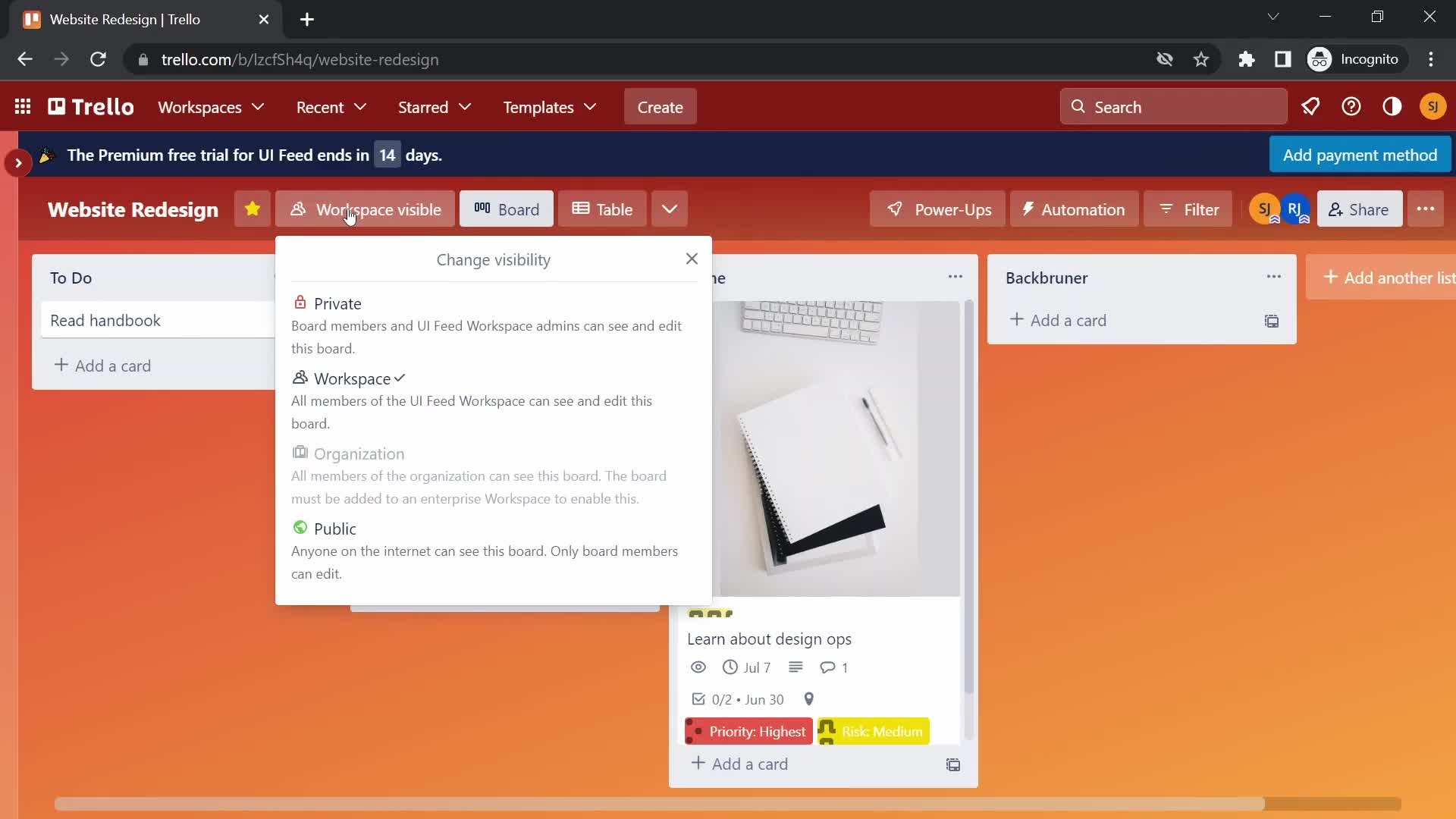1456x819 pixels.
Task: Click the help question mark icon
Action: [x=1352, y=107]
